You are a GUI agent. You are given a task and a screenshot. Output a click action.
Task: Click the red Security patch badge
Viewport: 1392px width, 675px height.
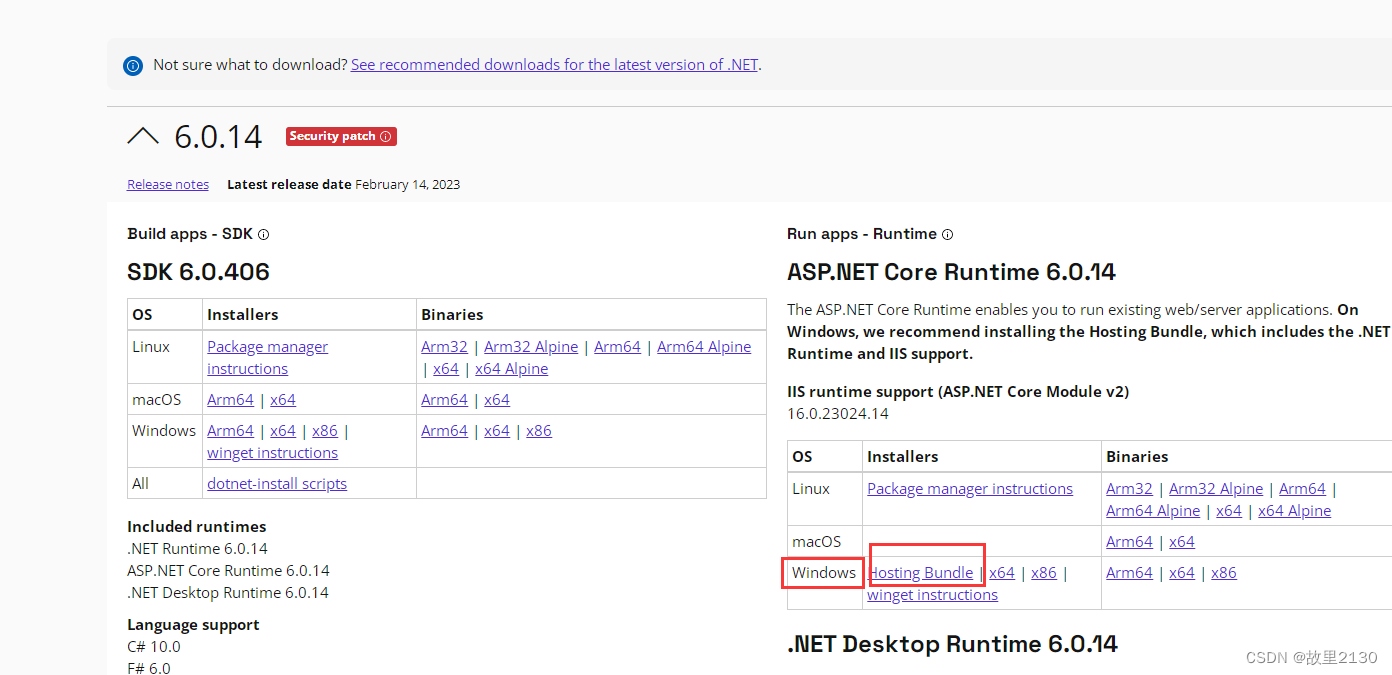[x=341, y=136]
